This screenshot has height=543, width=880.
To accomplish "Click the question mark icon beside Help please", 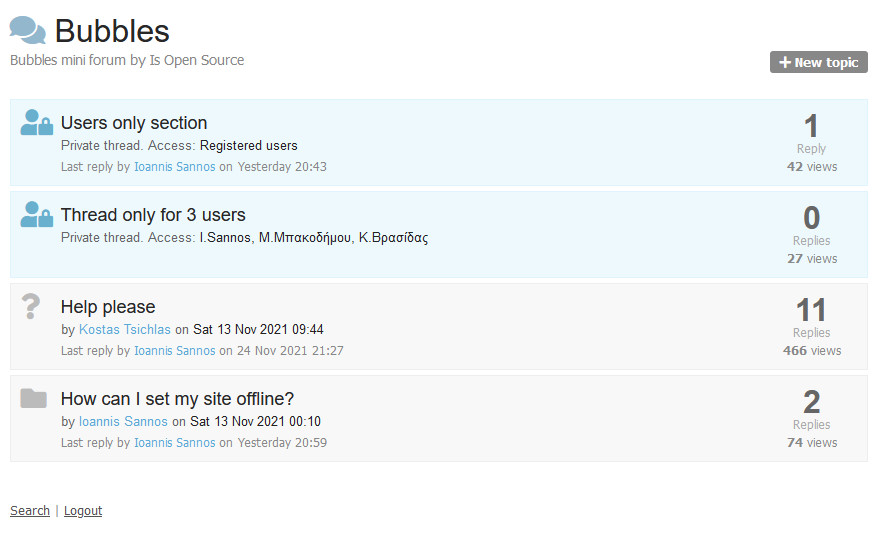I will (x=31, y=306).
